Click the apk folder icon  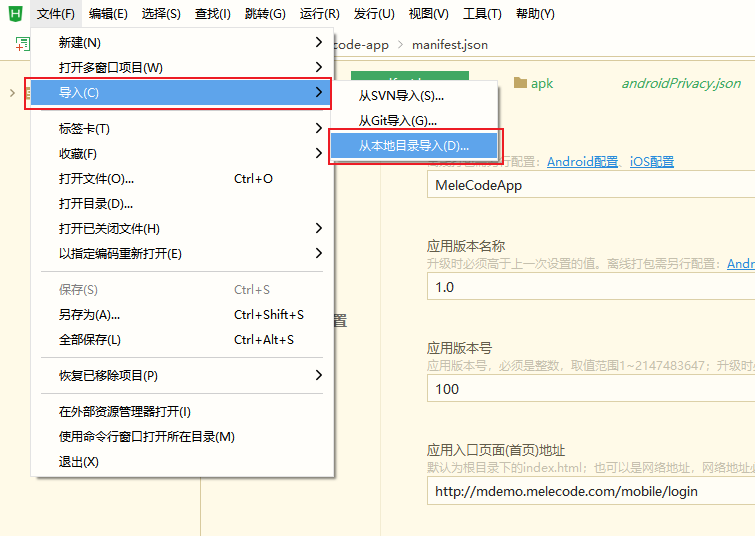[520, 84]
